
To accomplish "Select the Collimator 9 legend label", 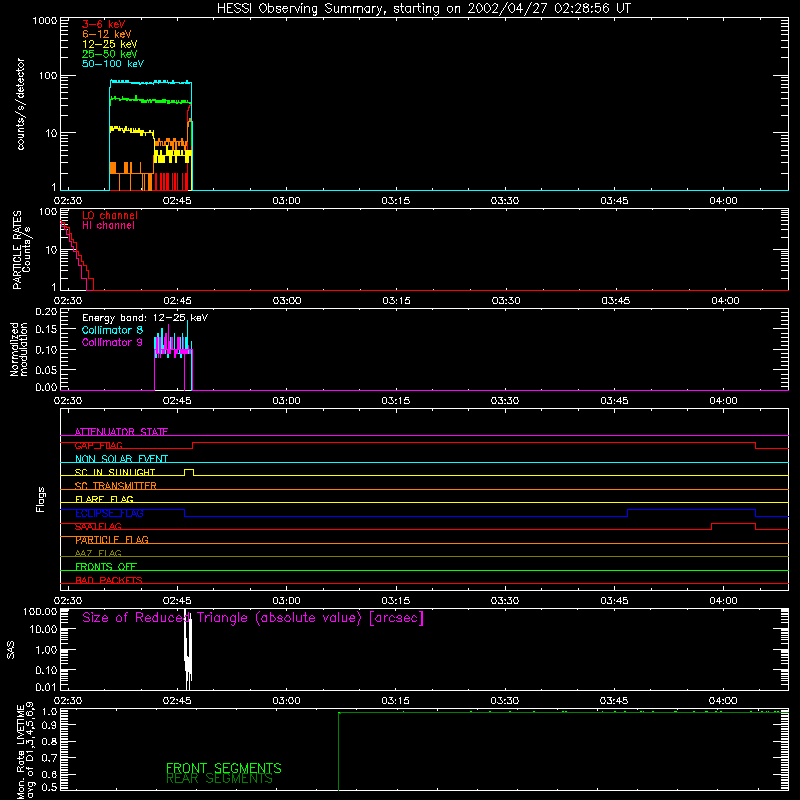I will pyautogui.click(x=112, y=342).
